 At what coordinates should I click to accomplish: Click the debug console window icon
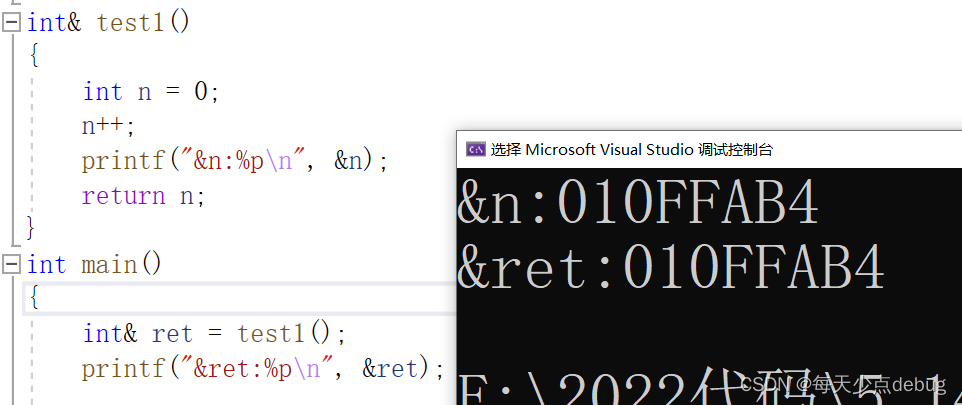click(475, 149)
